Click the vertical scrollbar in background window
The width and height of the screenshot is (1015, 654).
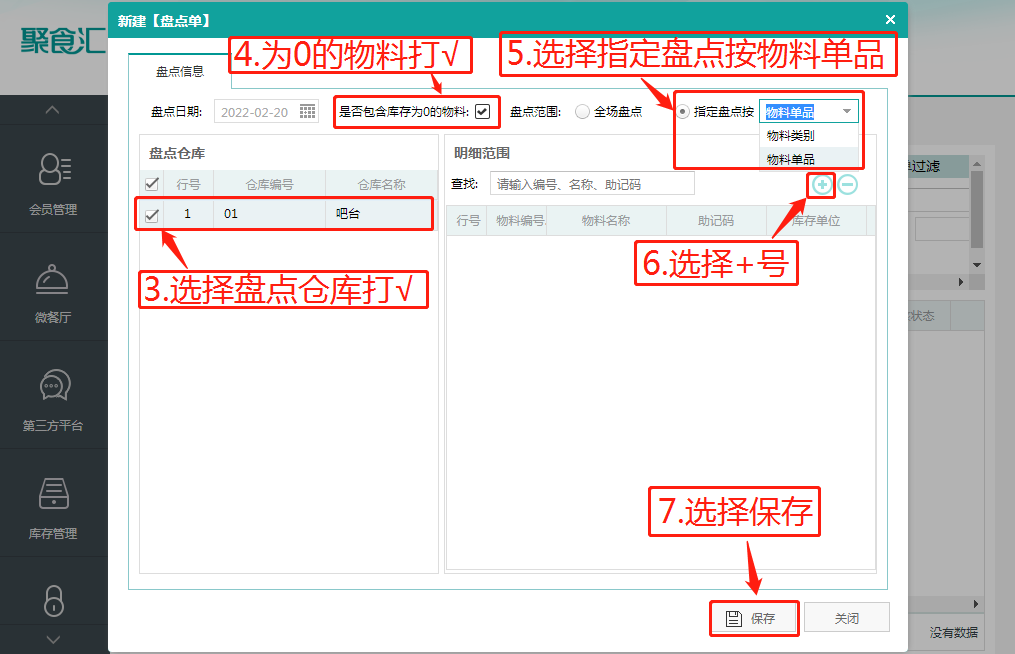(x=977, y=209)
